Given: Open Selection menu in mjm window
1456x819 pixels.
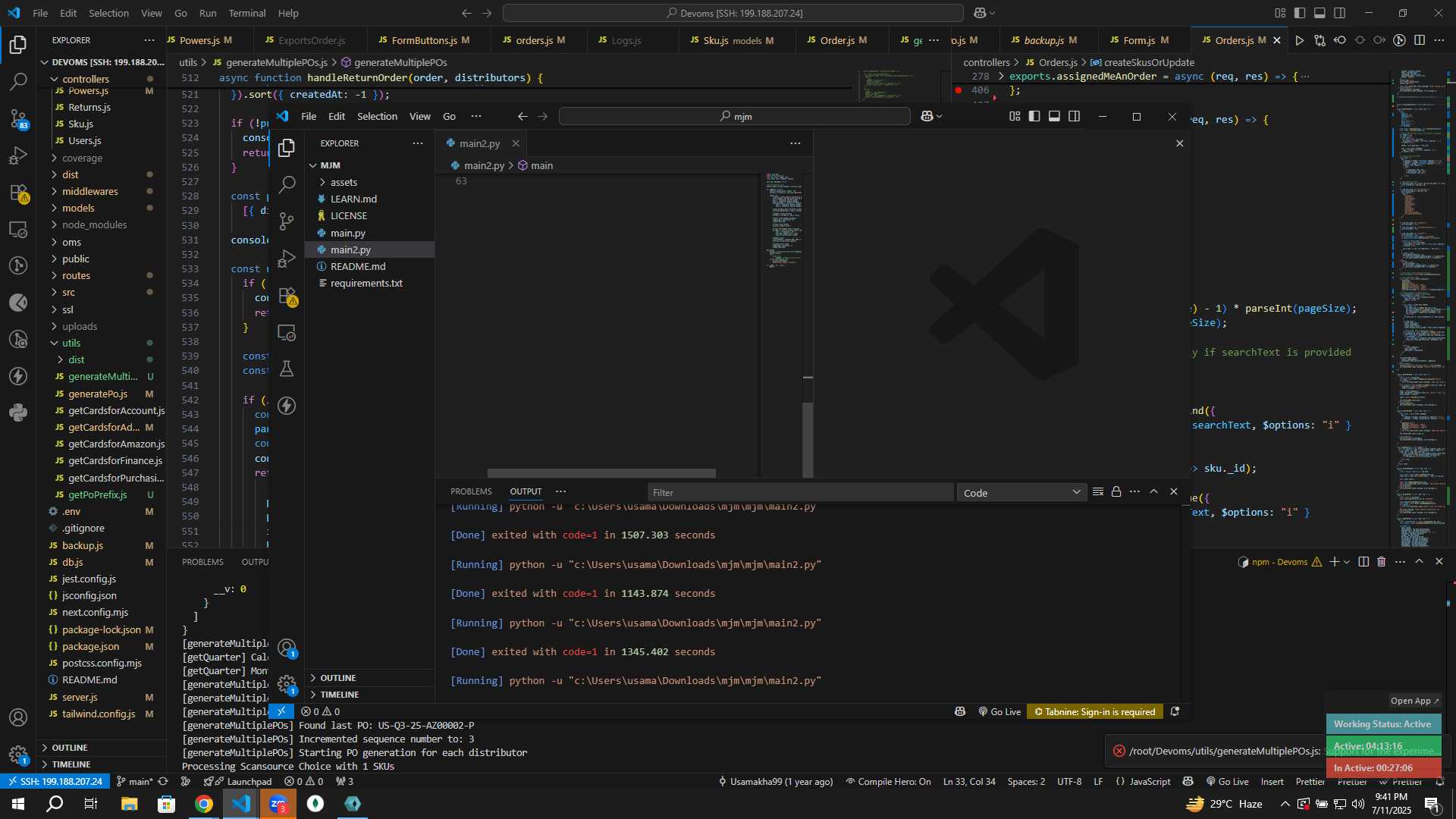Looking at the screenshot, I should click(x=377, y=116).
